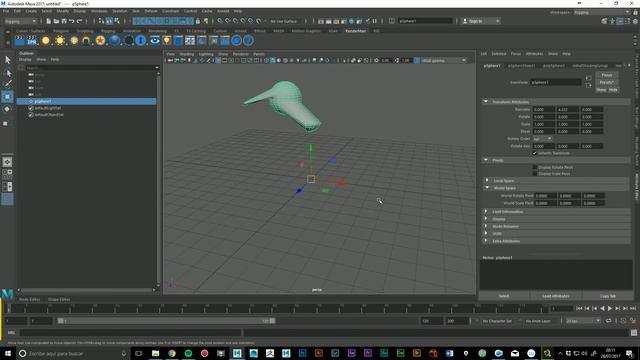Open File Explorer from taskbar
Viewport: 640px width, 360px height.
[x=156, y=353]
